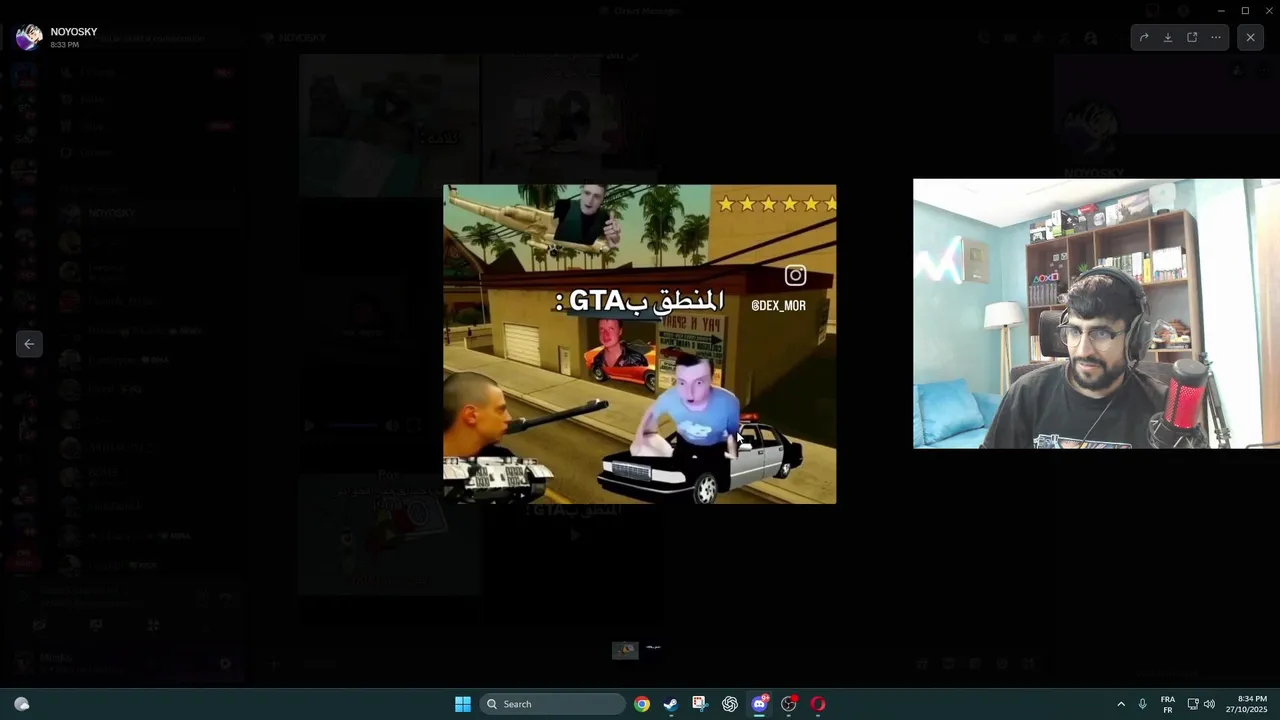Open the weather widget on the taskbar
This screenshot has height=720, width=1280.
coord(22,704)
